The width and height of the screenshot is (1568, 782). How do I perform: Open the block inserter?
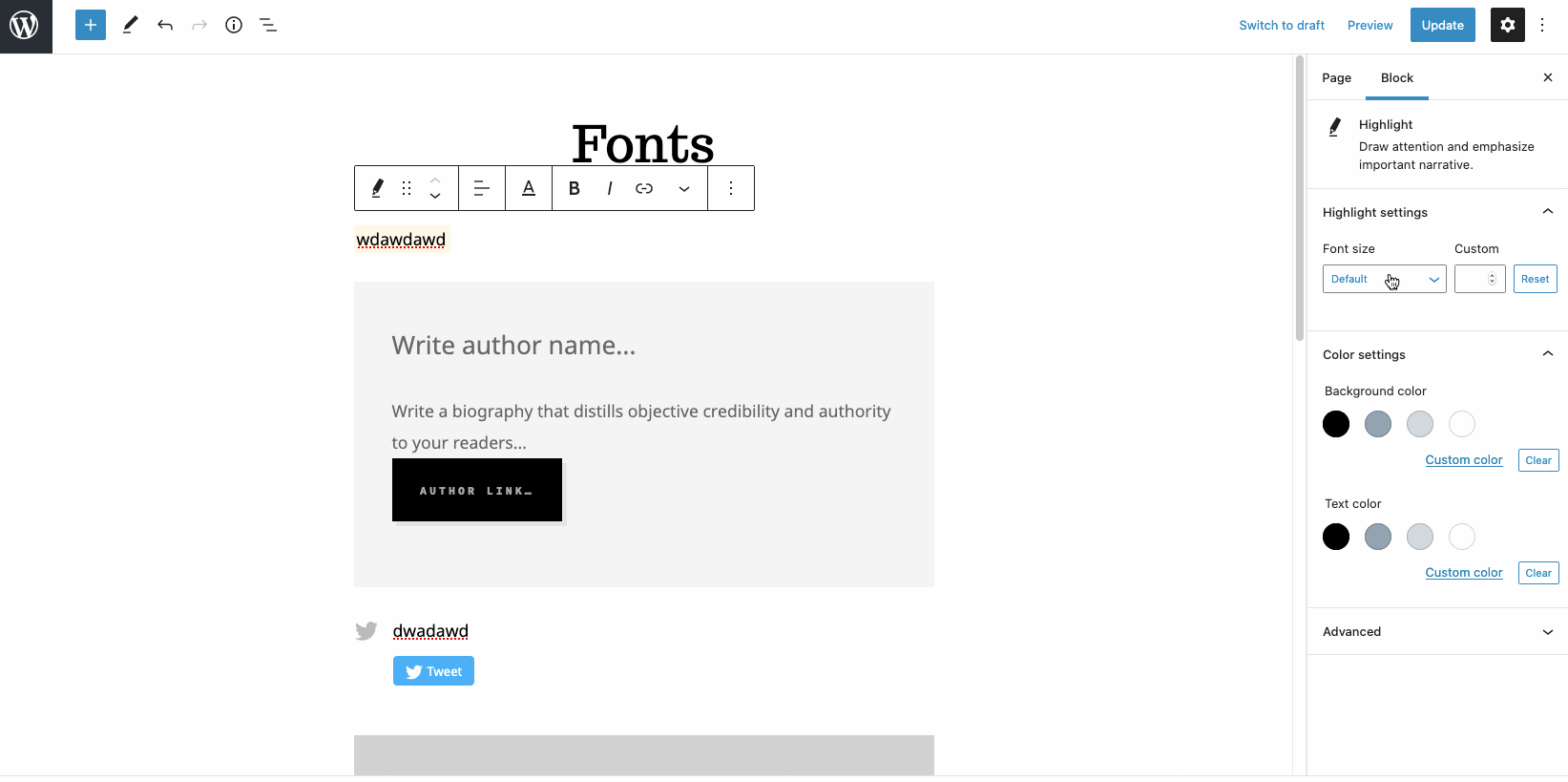pos(90,25)
